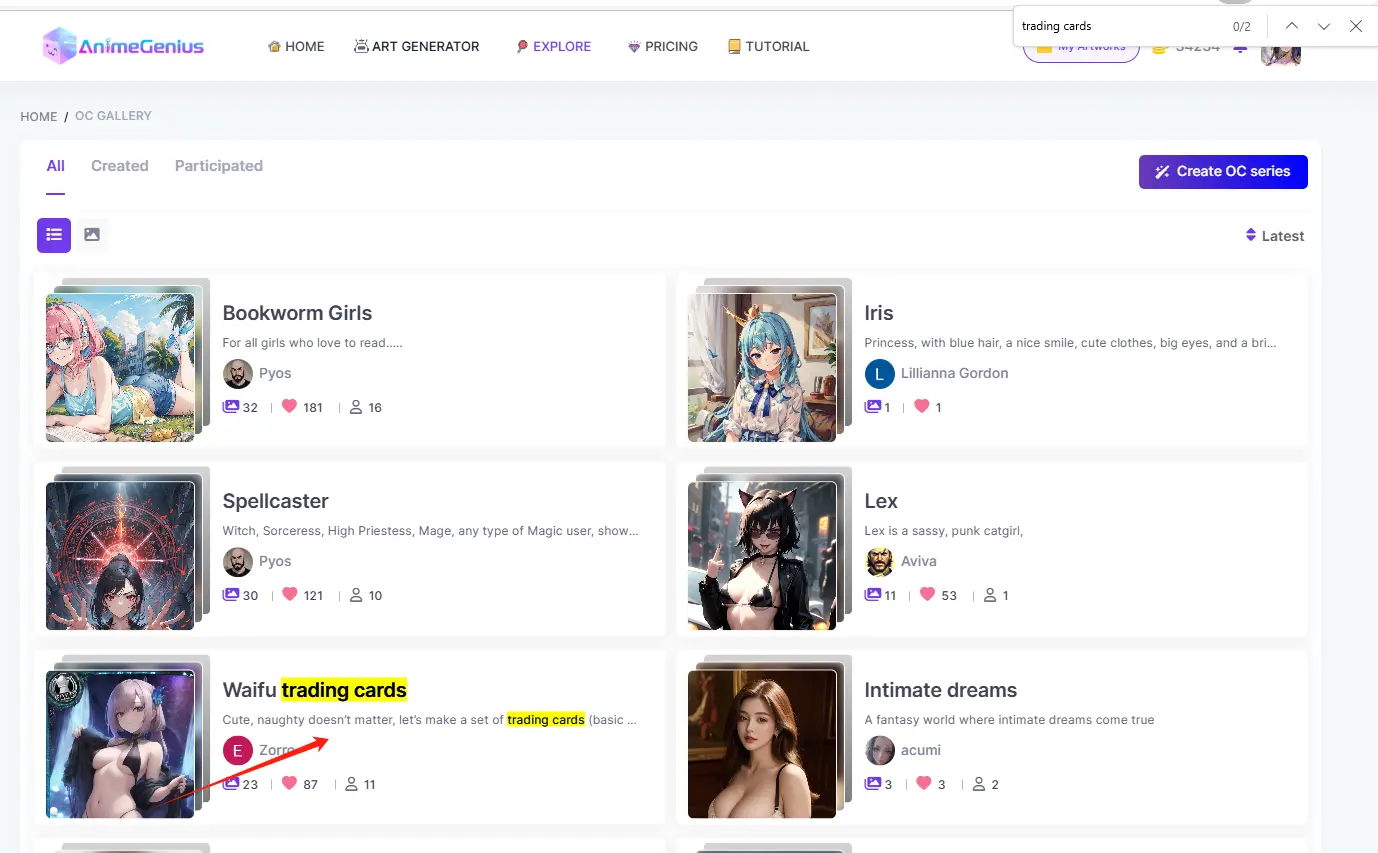Click HOME in the breadcrumb

tap(39, 117)
